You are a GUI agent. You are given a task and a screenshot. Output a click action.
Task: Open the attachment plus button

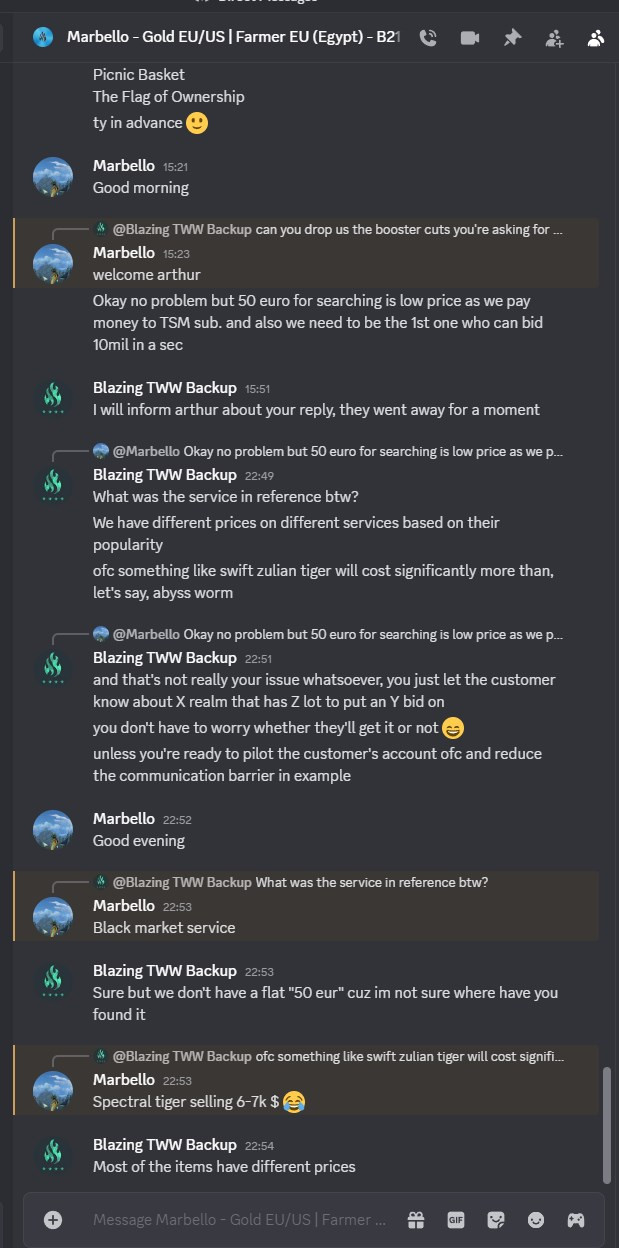[53, 1219]
